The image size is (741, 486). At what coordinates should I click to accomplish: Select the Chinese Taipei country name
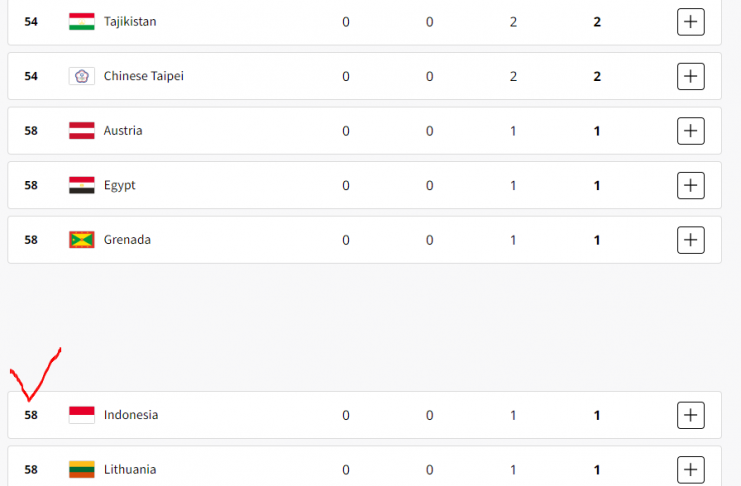click(x=144, y=76)
